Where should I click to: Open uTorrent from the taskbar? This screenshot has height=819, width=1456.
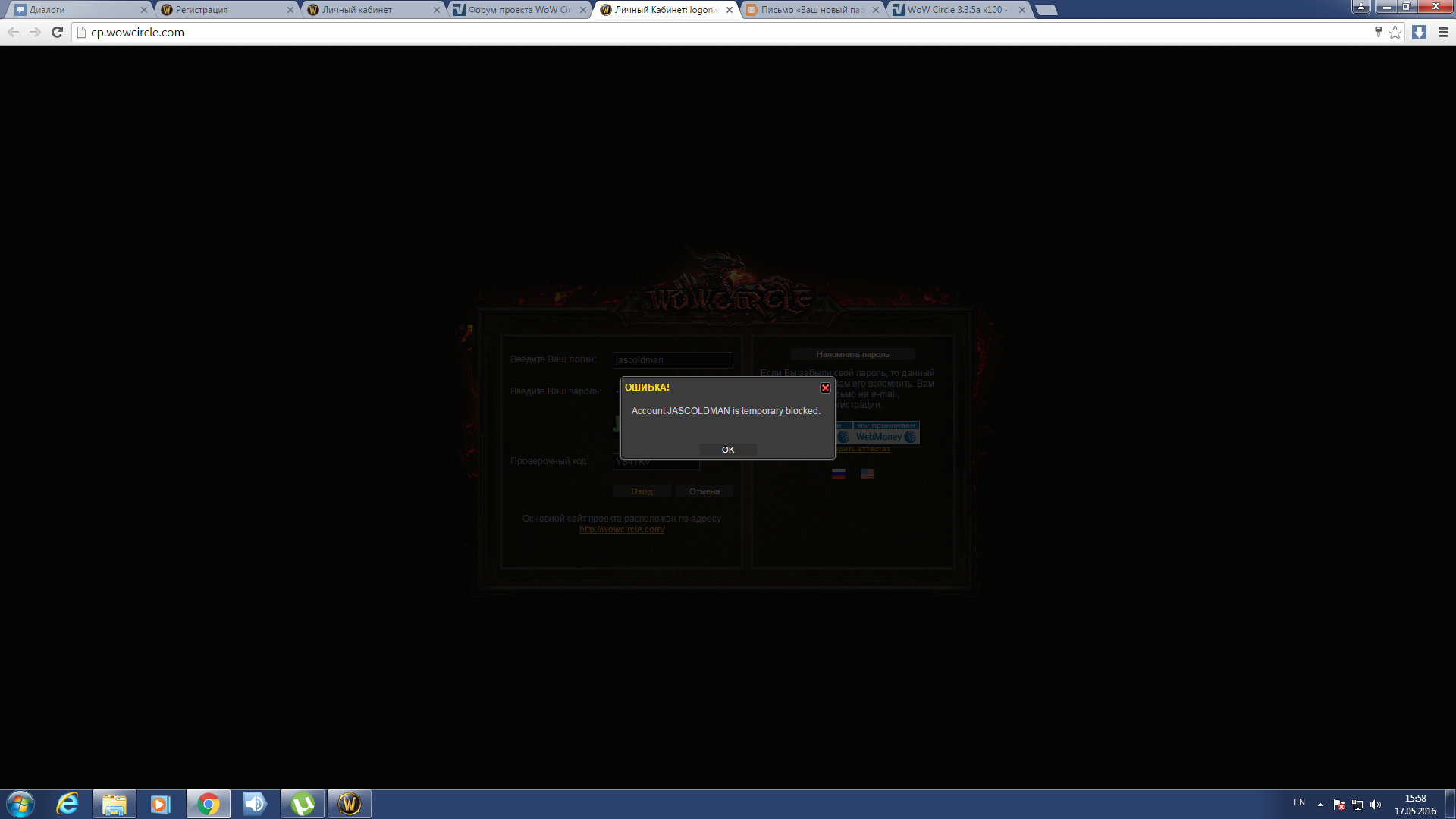pyautogui.click(x=303, y=804)
